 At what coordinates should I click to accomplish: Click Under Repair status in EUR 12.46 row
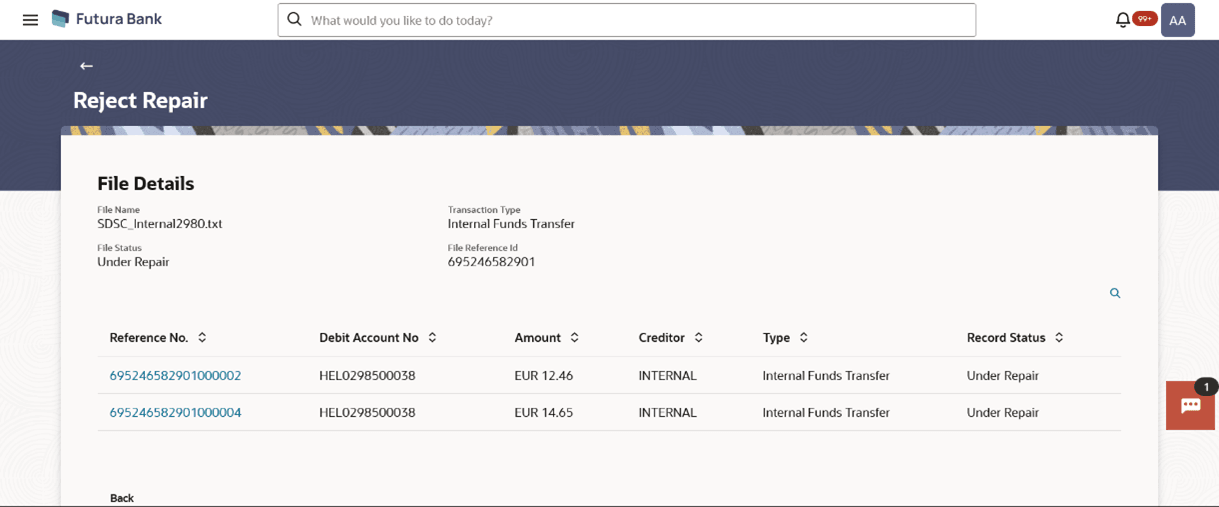pyautogui.click(x=1003, y=376)
